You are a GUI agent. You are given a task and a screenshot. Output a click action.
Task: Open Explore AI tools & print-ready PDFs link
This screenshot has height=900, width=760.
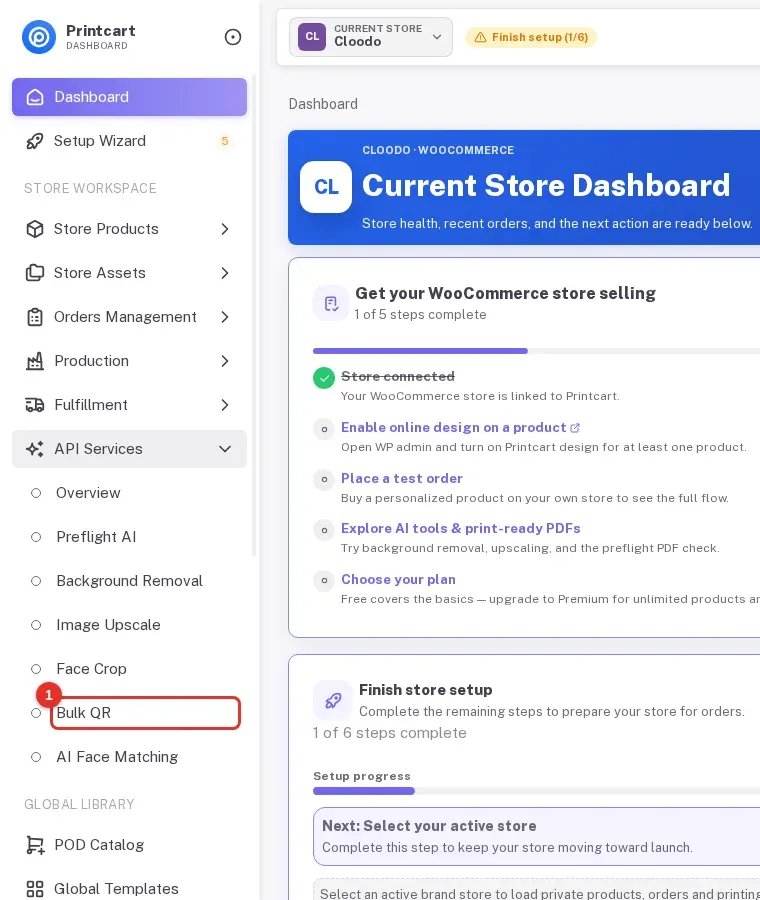460,529
